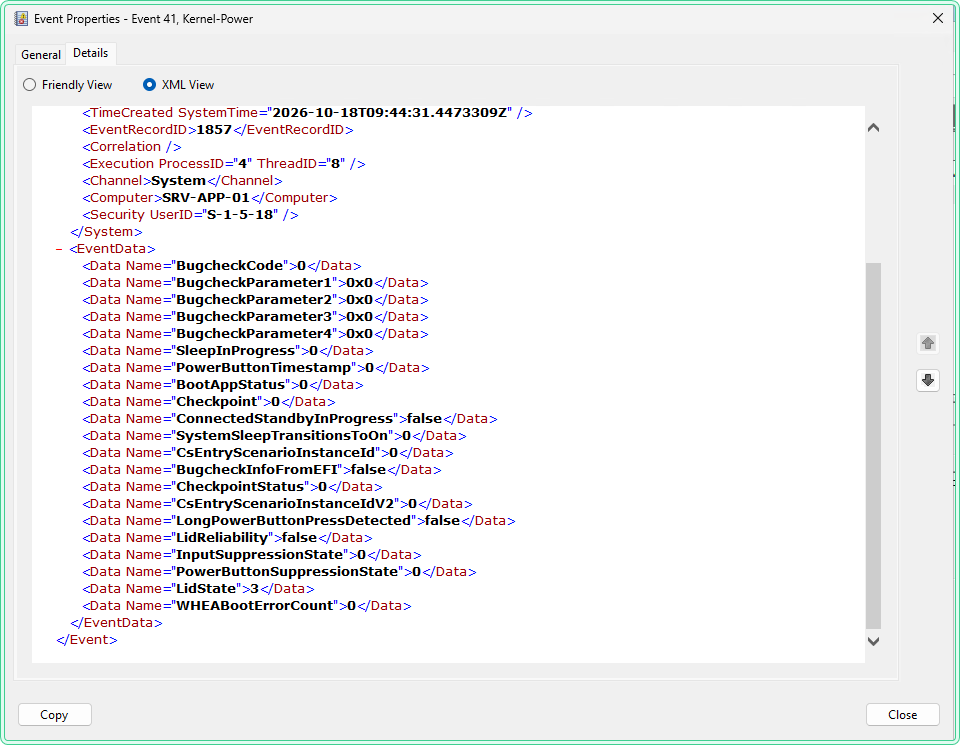
Task: Click the Close button
Action: 902,714
